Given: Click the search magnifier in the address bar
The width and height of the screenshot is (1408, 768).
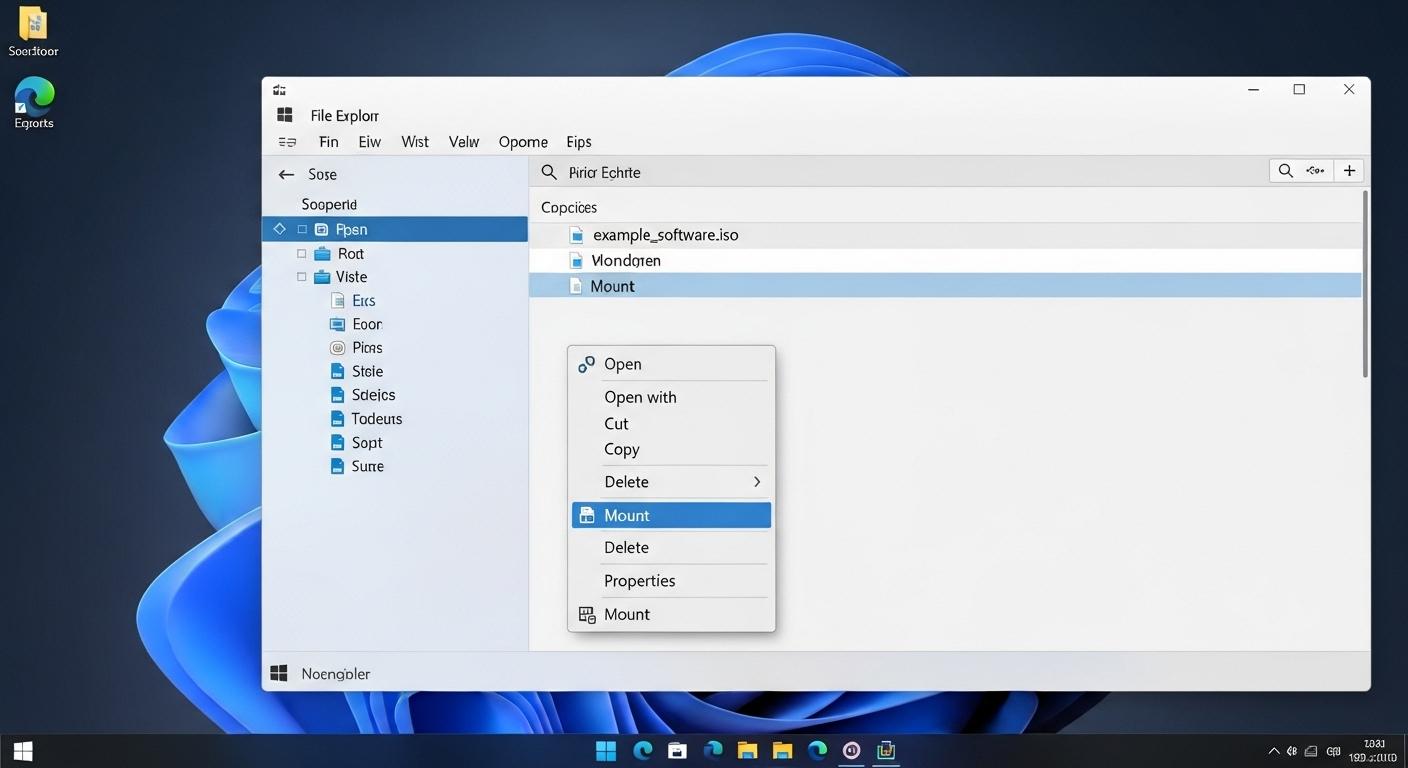Looking at the screenshot, I should [x=549, y=172].
